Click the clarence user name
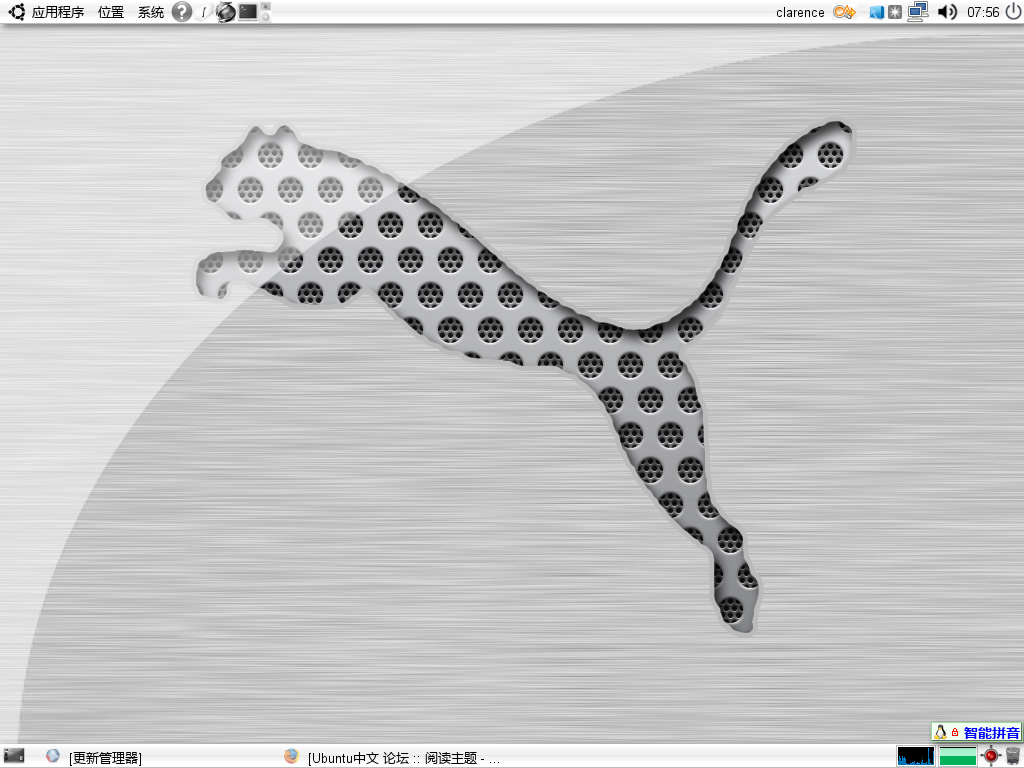Screen dimensions: 1024x768 pyautogui.click(x=800, y=12)
